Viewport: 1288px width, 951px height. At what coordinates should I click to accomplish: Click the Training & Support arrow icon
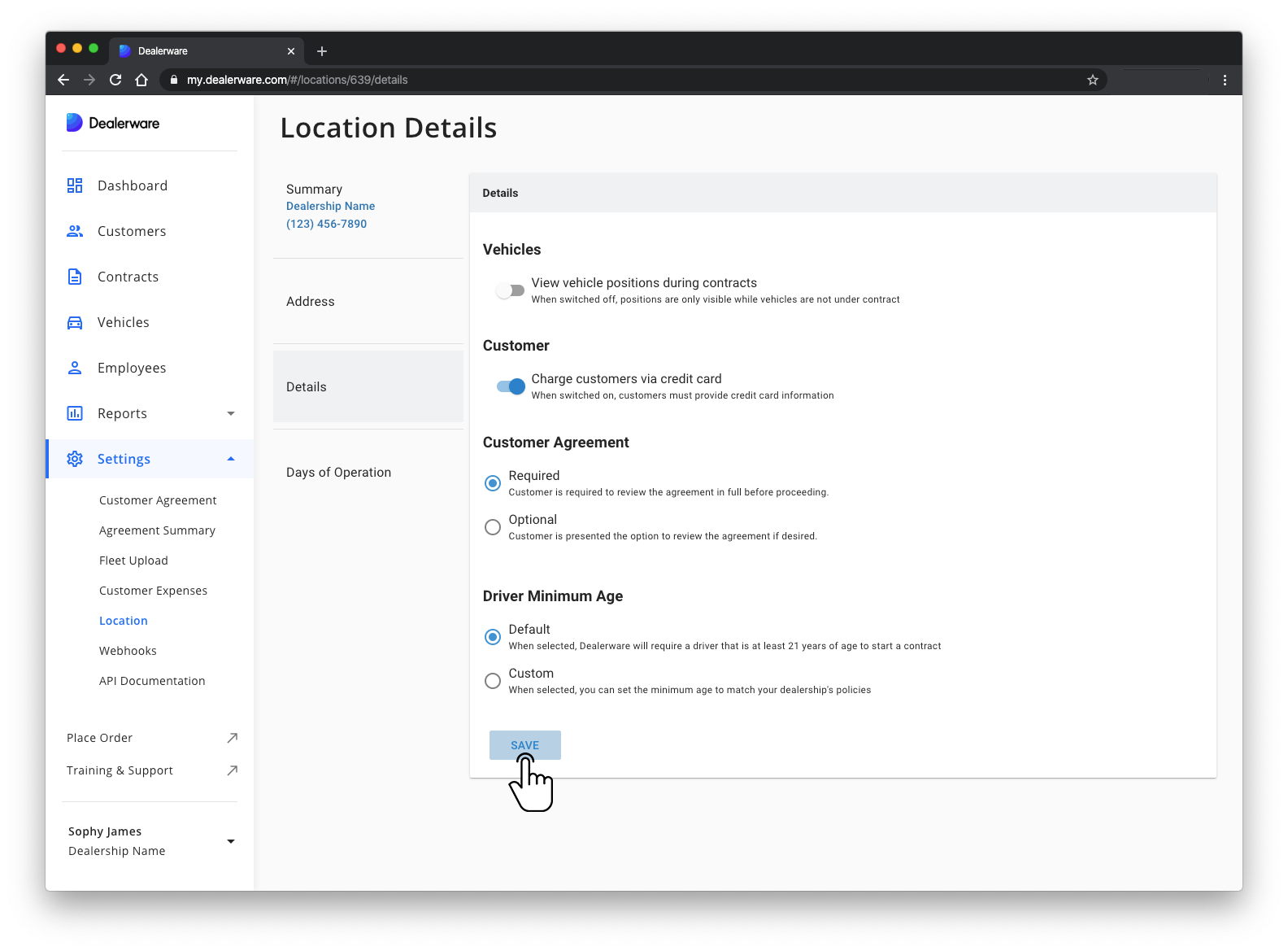232,770
